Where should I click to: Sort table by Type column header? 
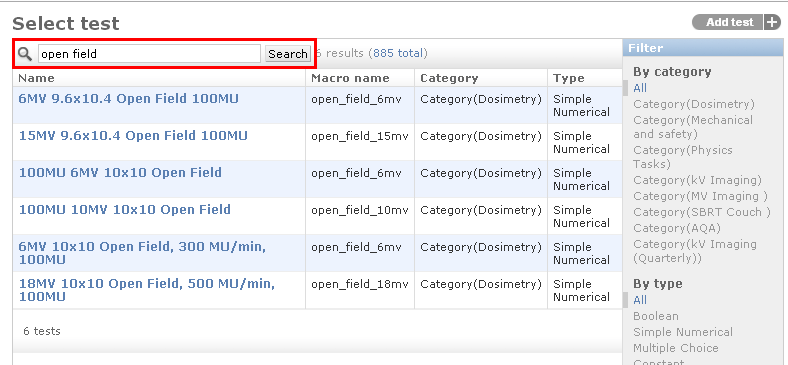[569, 78]
